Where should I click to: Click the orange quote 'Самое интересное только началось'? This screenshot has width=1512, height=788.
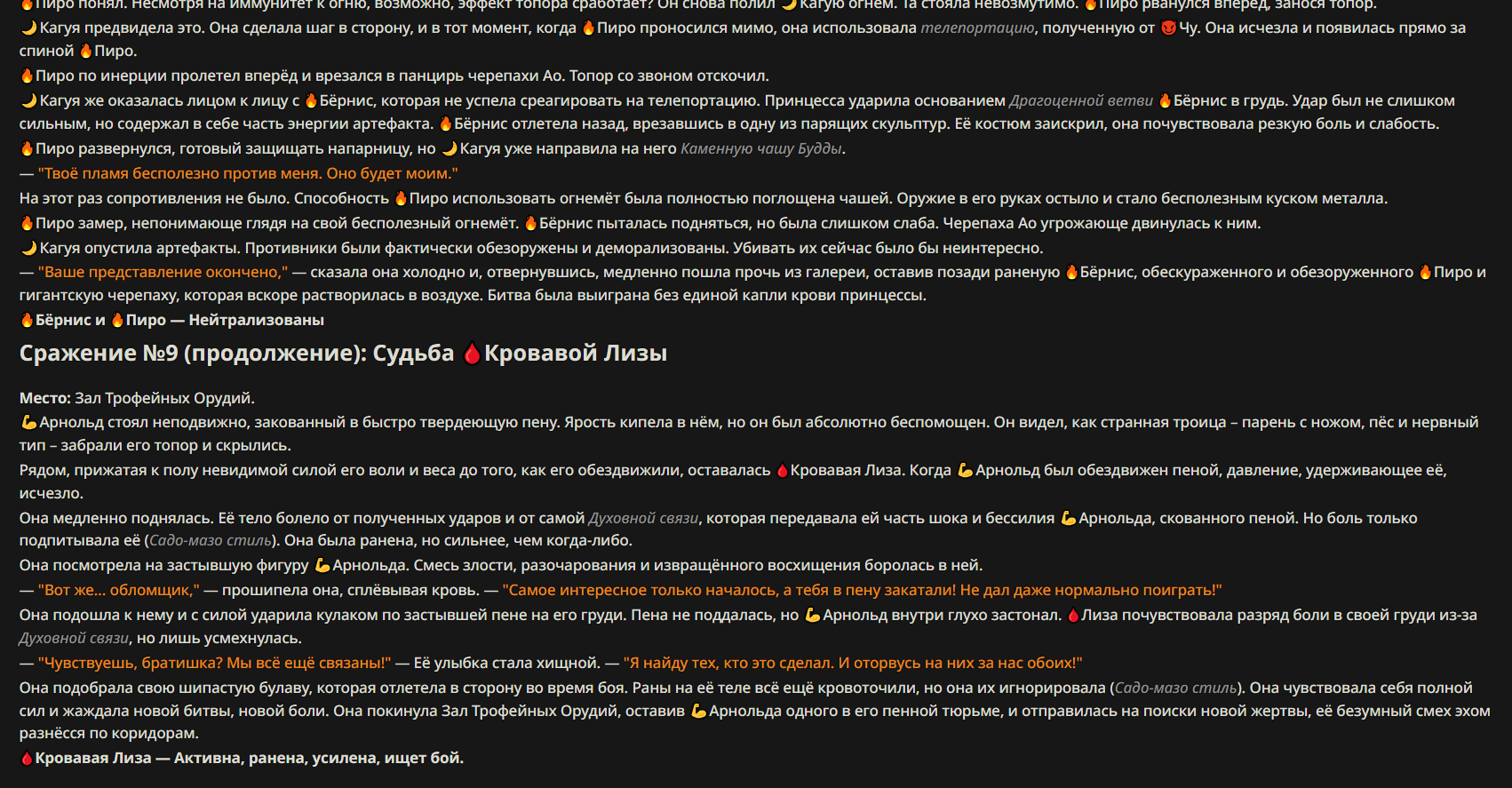click(x=862, y=590)
